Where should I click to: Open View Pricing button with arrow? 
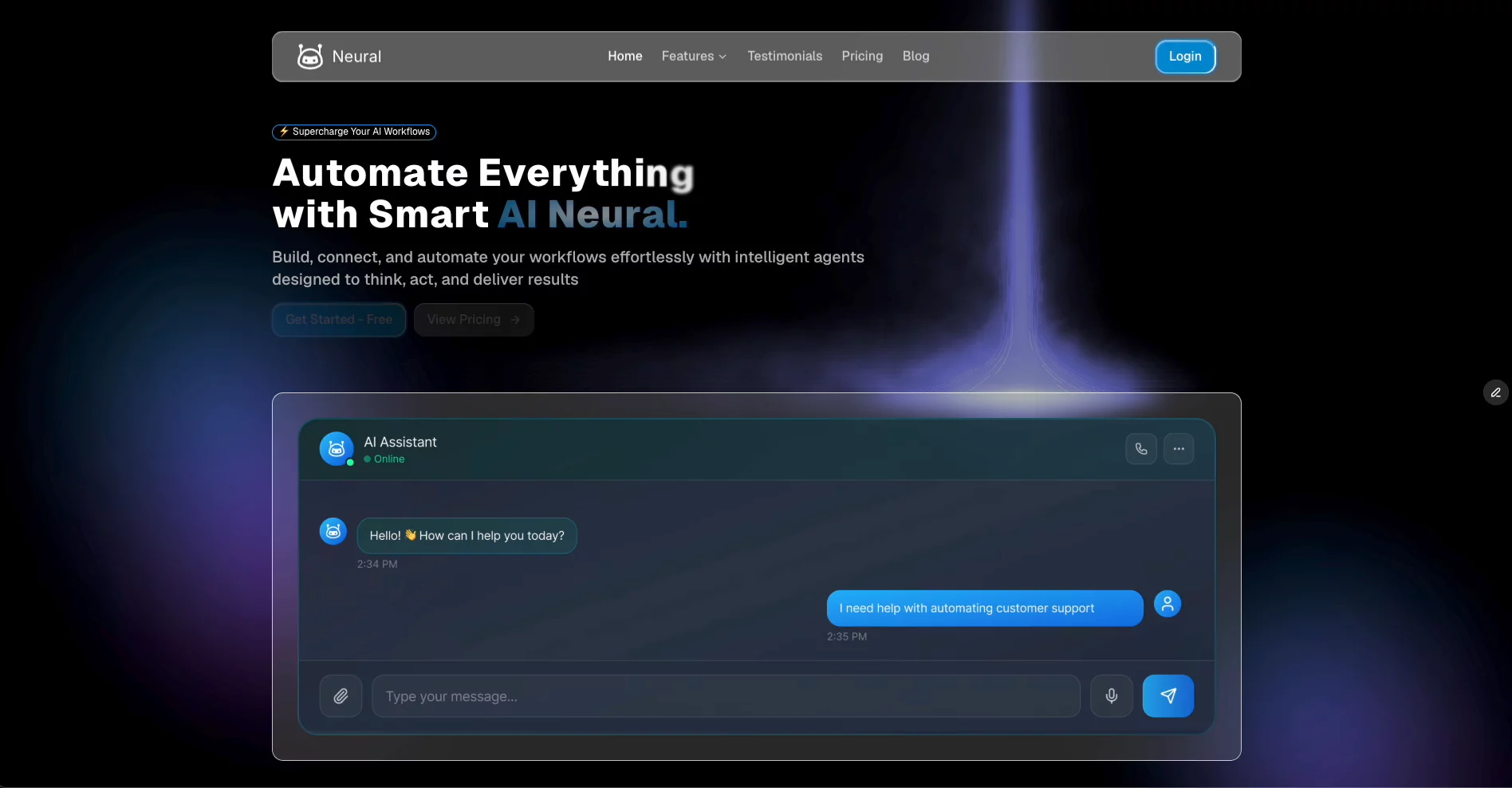click(x=474, y=320)
